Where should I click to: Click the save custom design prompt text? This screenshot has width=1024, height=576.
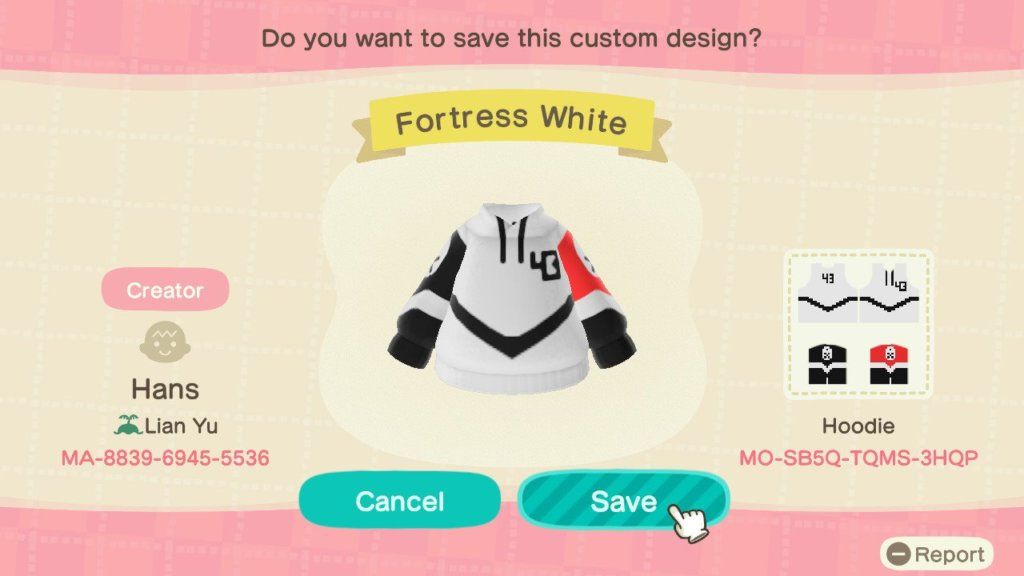tap(511, 39)
